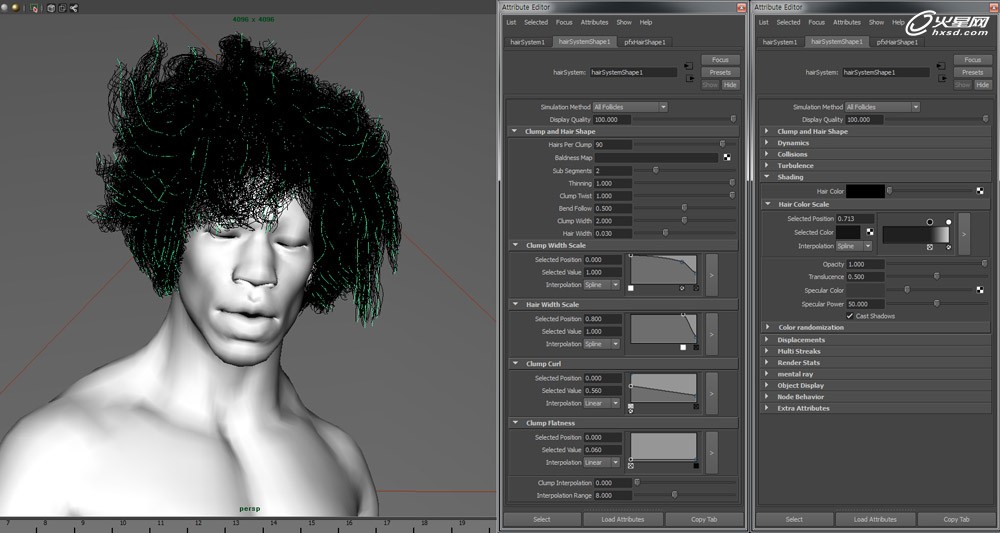Viewport: 1000px width, 533px height.
Task: Open the Simulation Method dropdown in left editor
Action: pos(629,107)
